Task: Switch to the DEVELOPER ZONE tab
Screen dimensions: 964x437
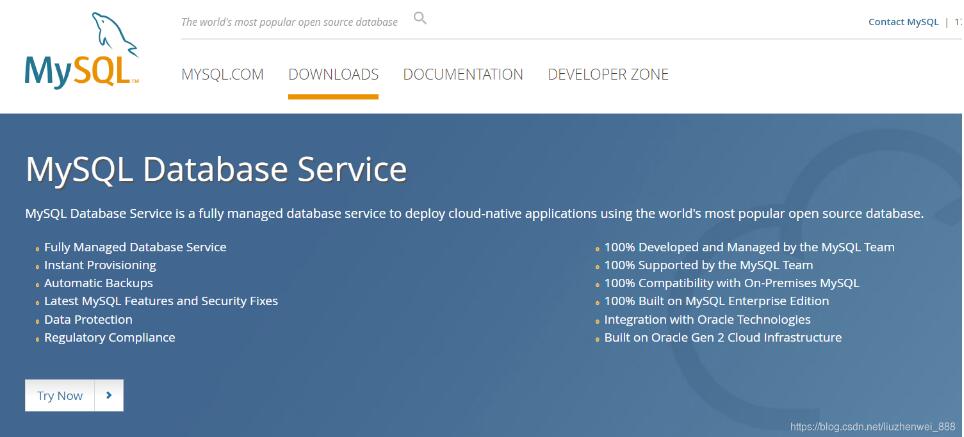Action: coord(608,74)
